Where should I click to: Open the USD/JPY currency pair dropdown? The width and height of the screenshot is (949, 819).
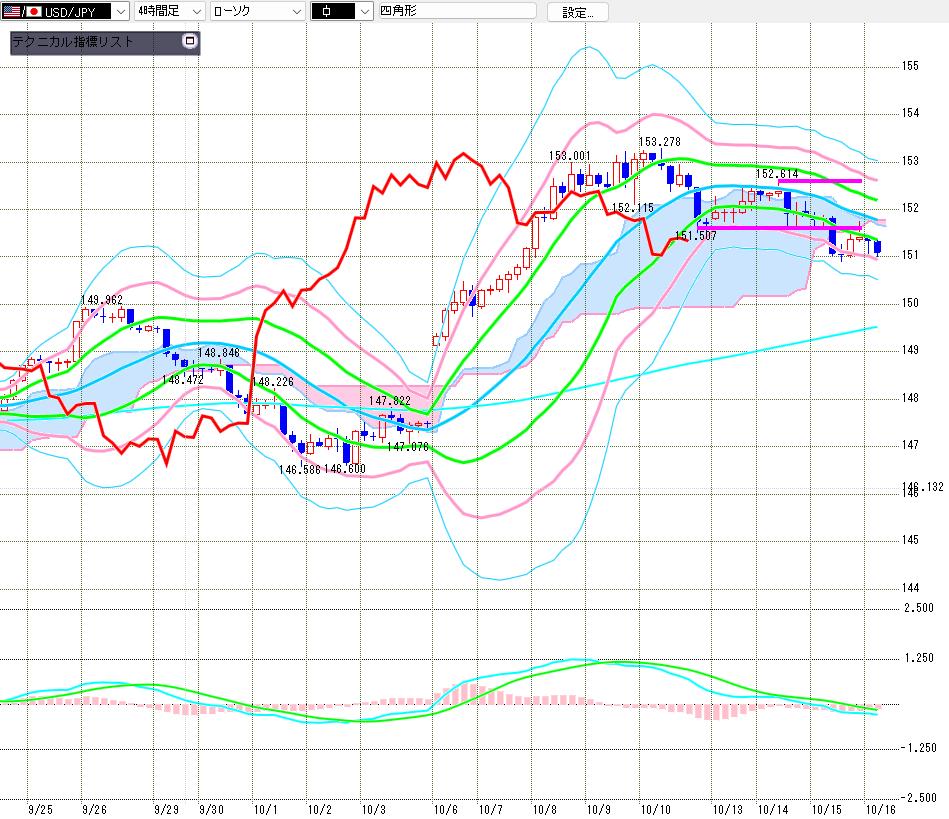point(120,12)
